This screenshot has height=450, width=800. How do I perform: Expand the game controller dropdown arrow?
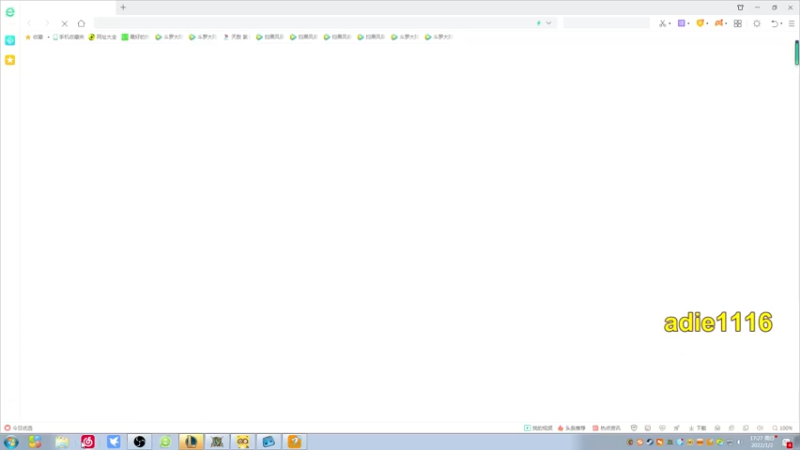point(726,23)
